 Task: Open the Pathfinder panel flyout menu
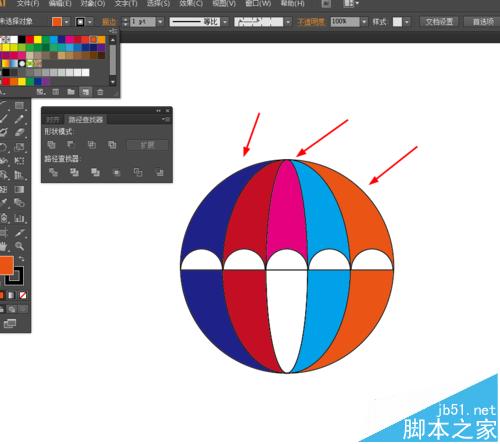(166, 119)
